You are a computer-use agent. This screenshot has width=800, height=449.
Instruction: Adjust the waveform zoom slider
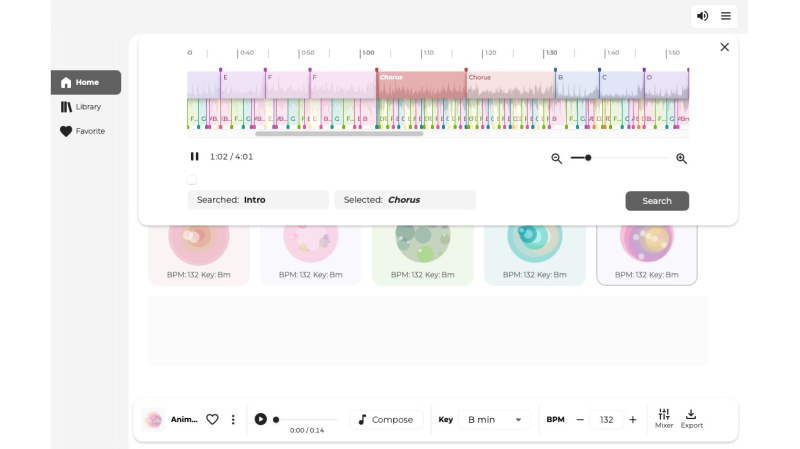click(x=588, y=158)
